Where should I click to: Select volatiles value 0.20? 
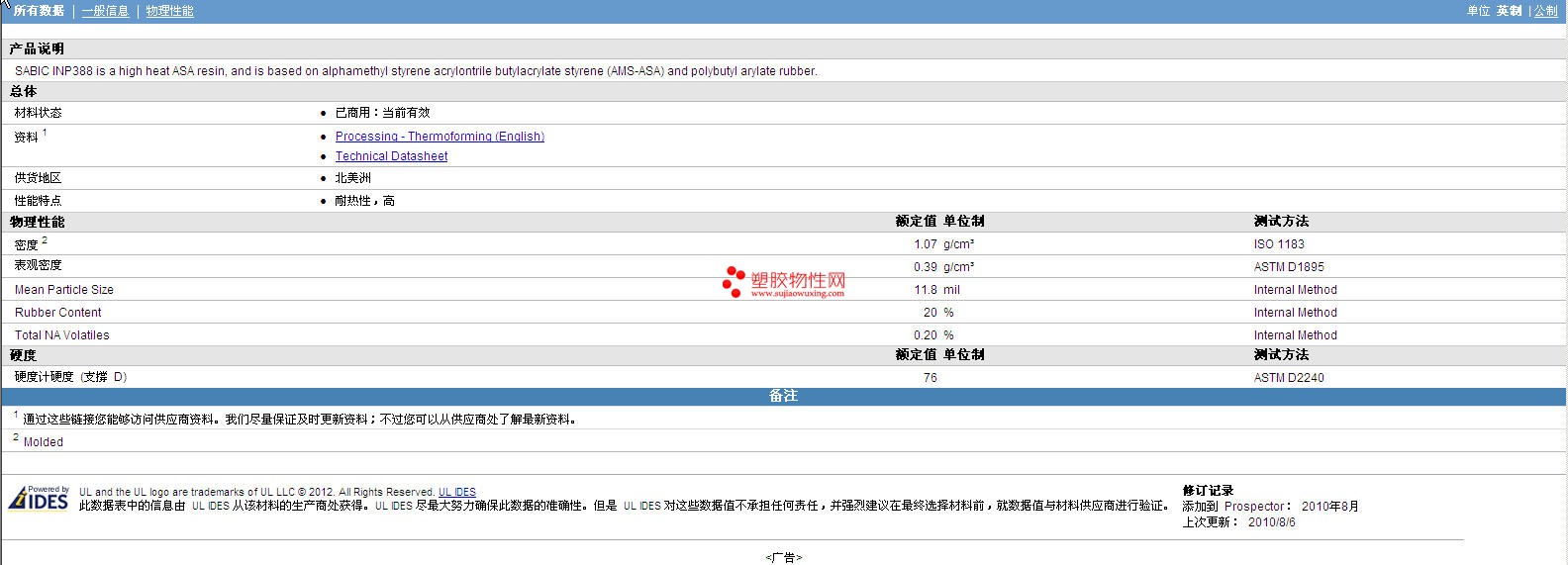(x=926, y=335)
